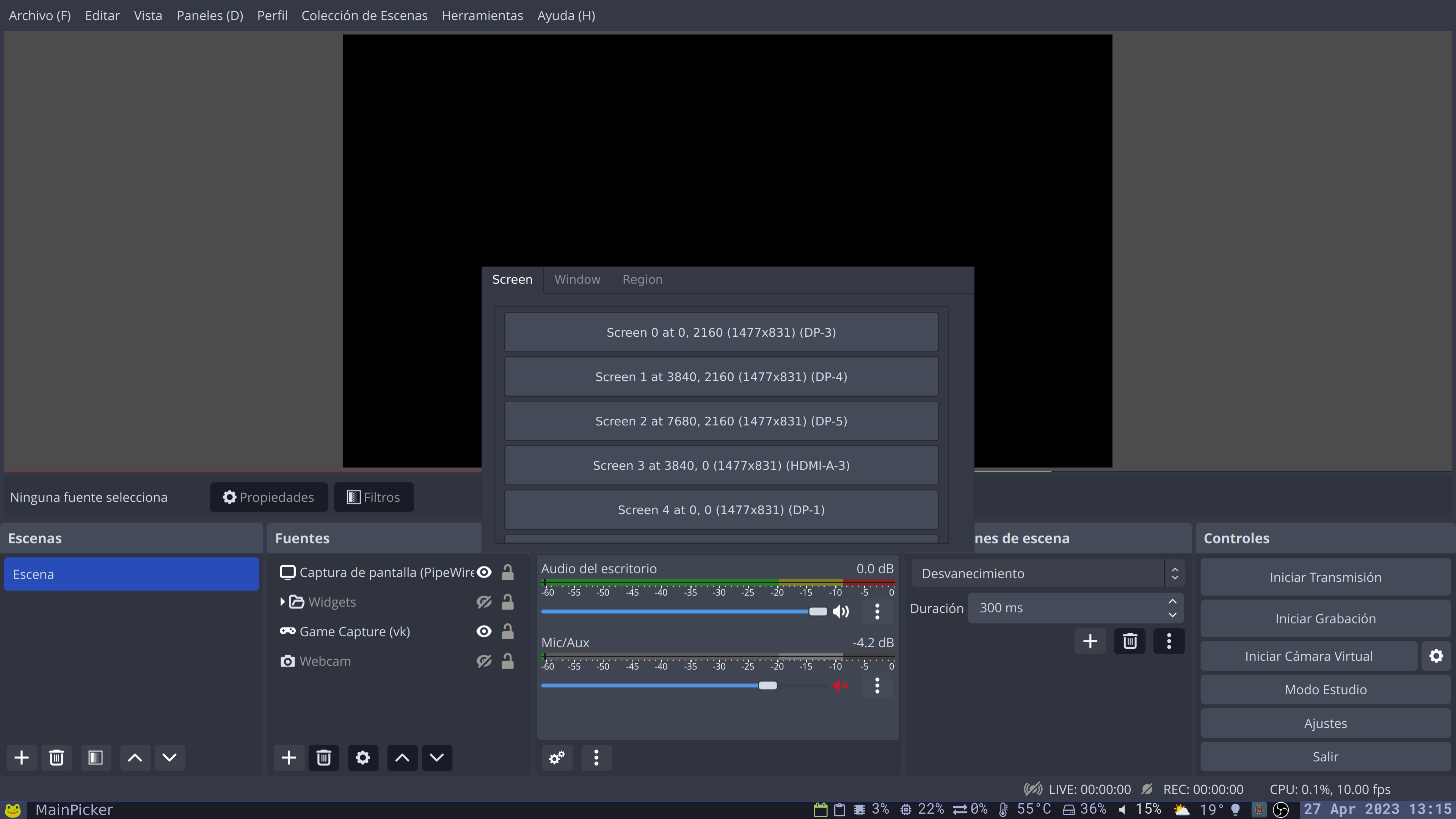Adjust the Audio del escritorio volume slider
1456x819 pixels.
[817, 612]
